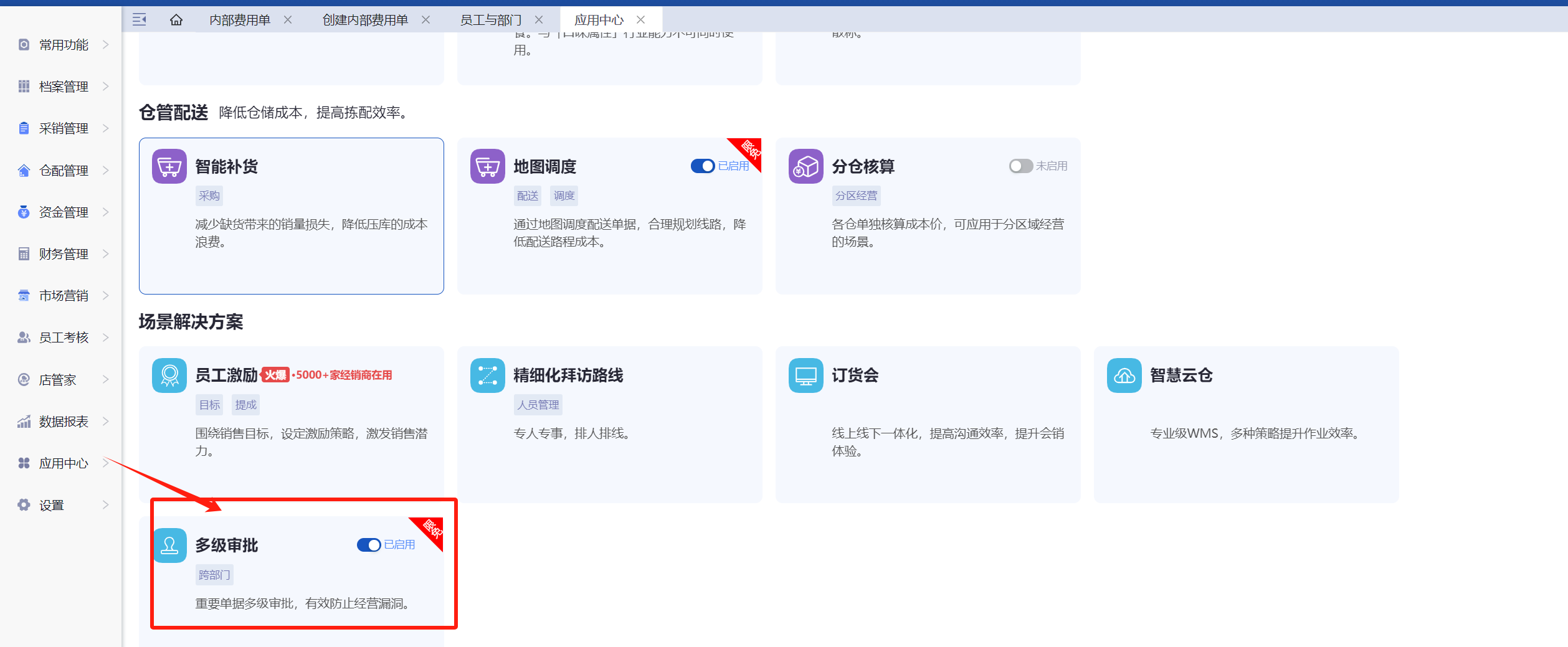Click the 分仓核算 box icon

[x=805, y=166]
